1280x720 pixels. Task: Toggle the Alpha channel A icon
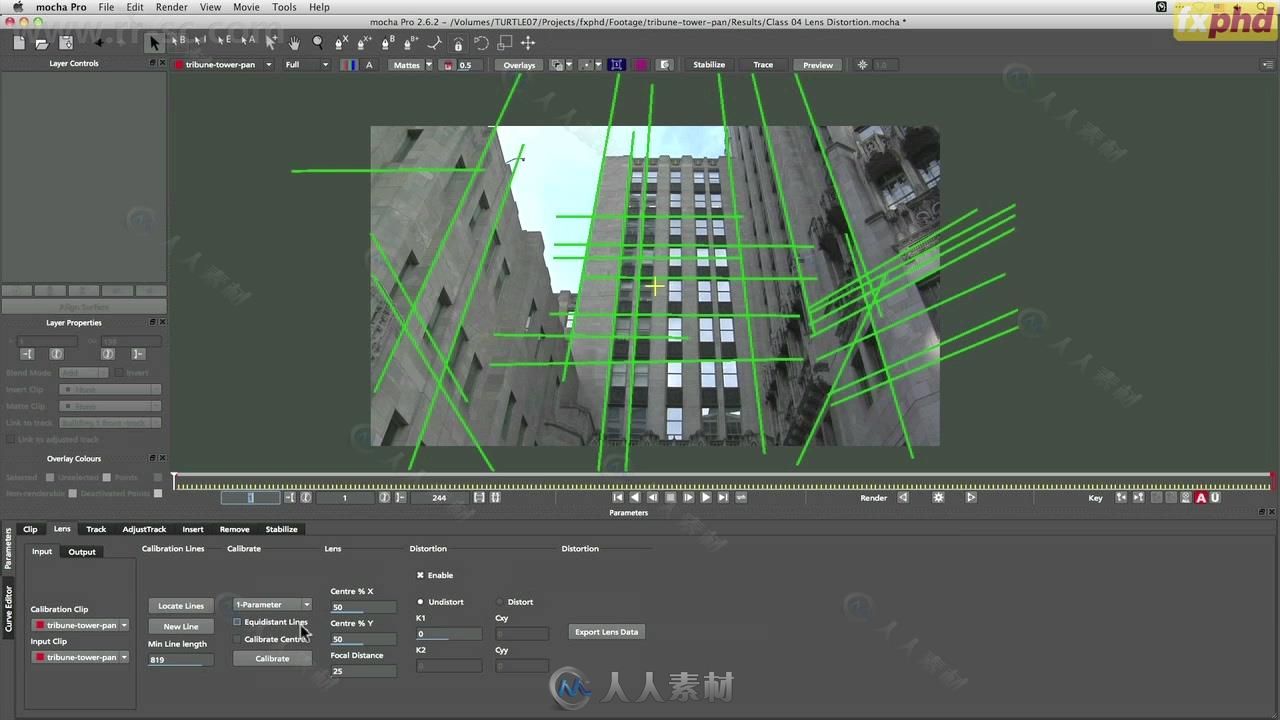(369, 65)
